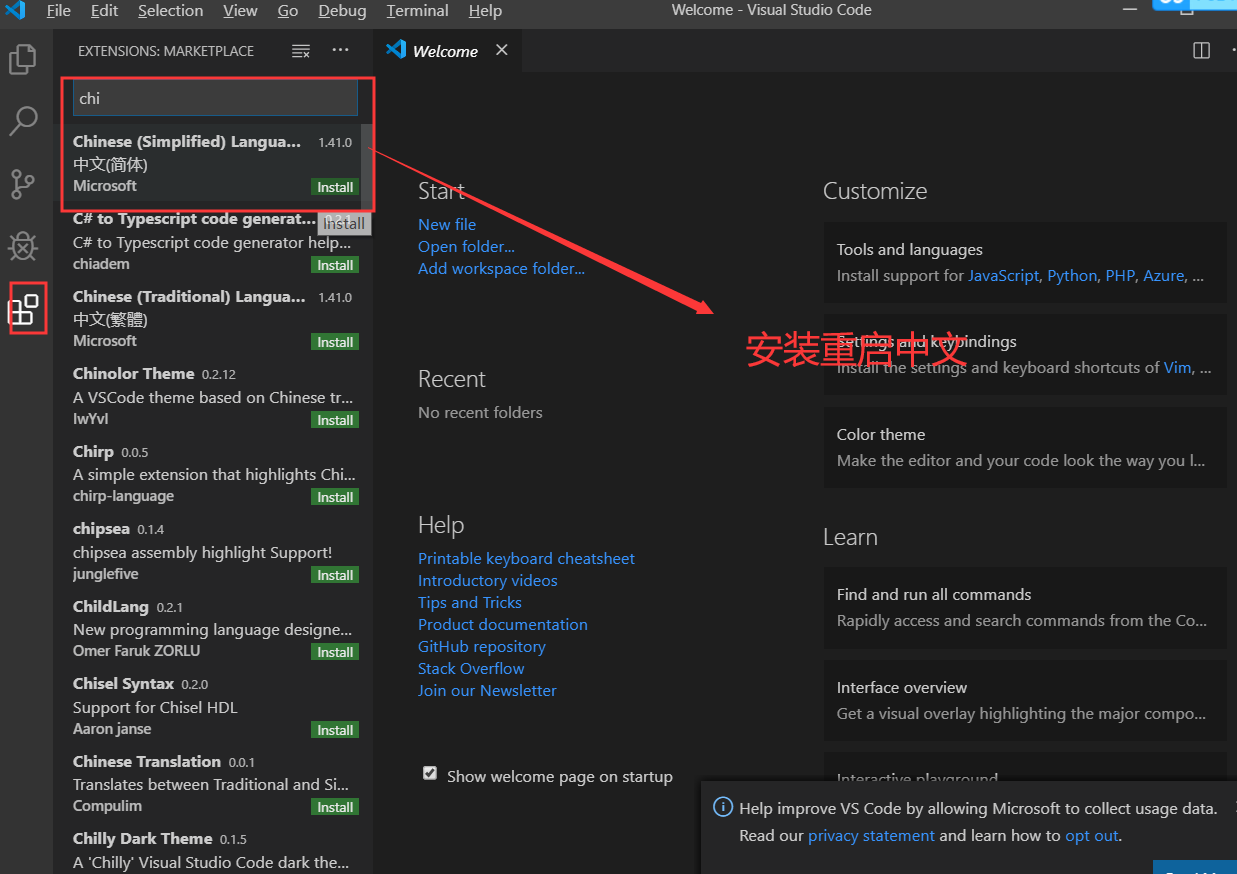
Task: Select Chilly Dark Theme extension entry
Action: click(213, 850)
